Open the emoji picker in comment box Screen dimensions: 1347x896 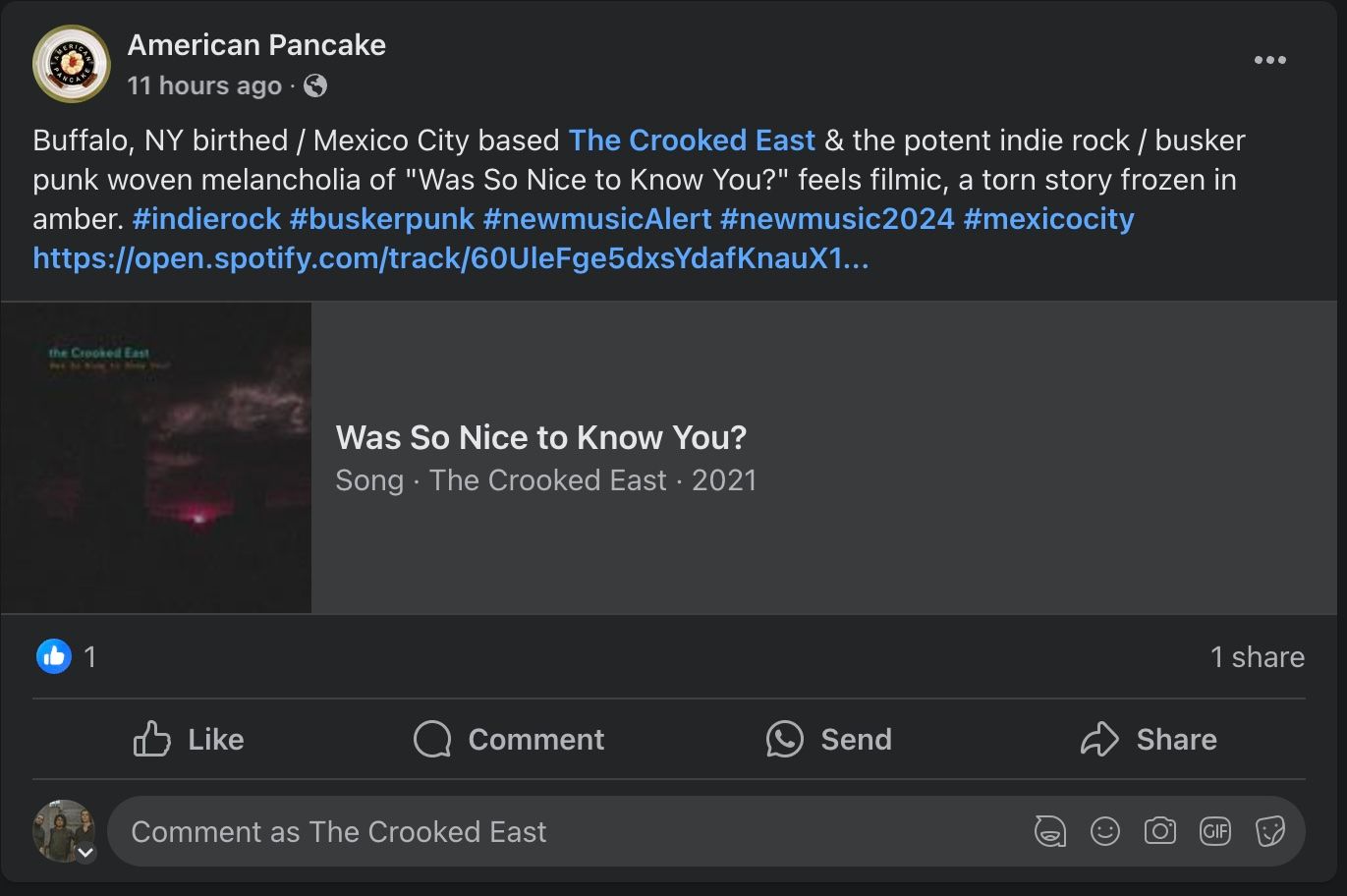pos(1105,832)
